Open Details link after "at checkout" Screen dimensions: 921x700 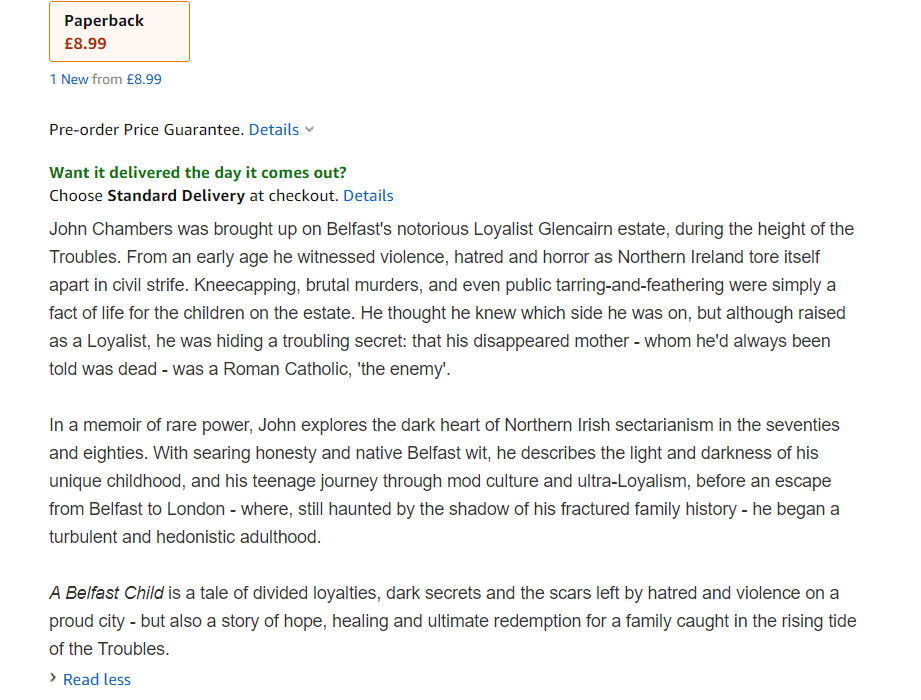pos(368,195)
